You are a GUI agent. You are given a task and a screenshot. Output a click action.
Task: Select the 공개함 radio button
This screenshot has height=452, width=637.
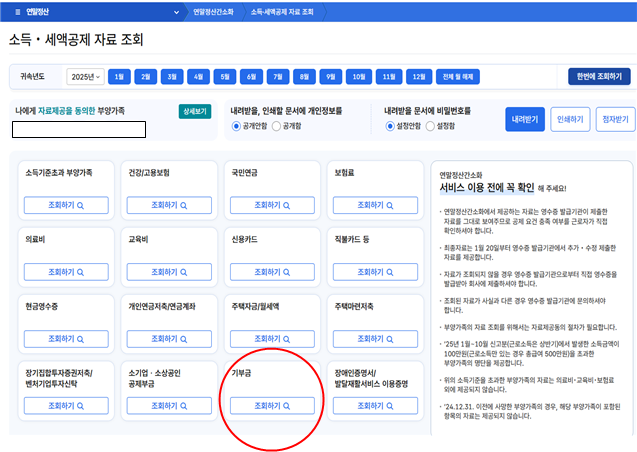281,126
